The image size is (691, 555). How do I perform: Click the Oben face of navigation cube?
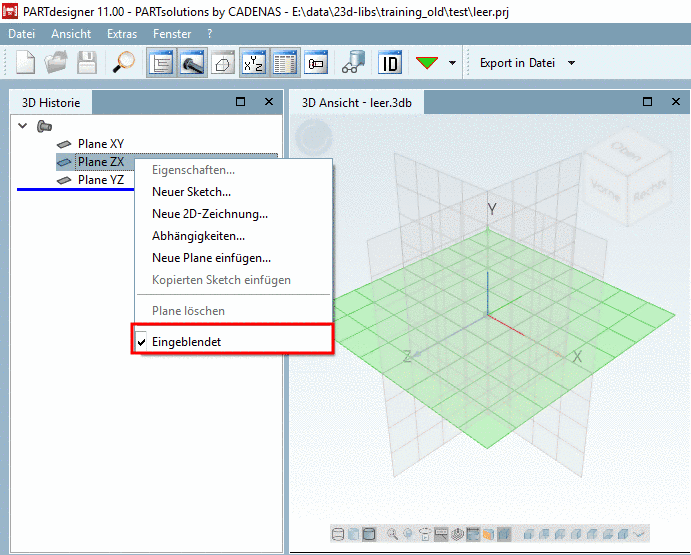[x=626, y=152]
